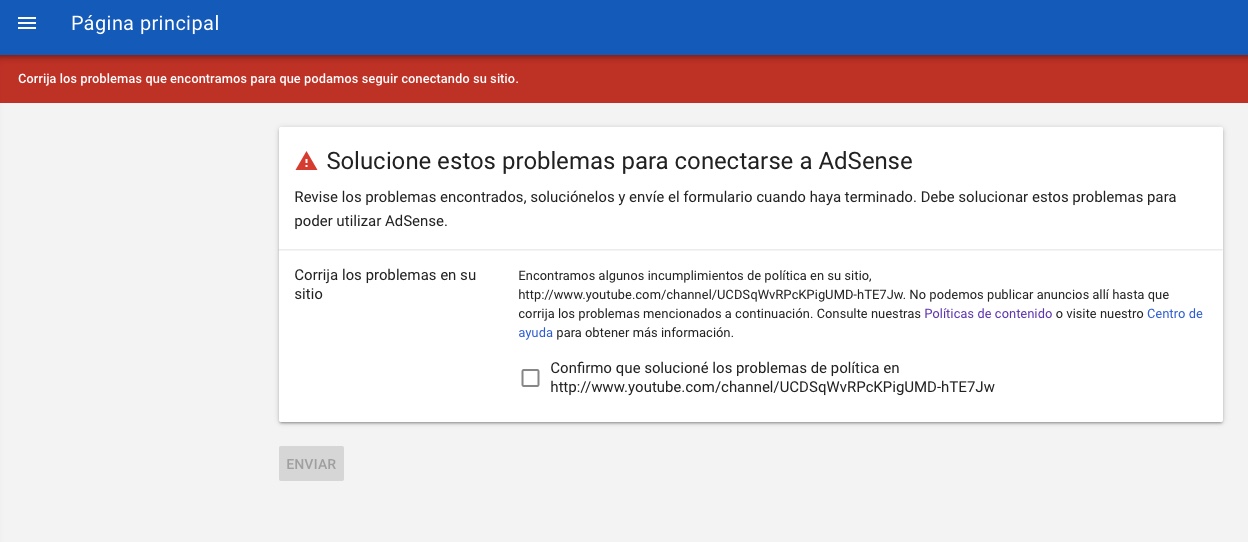The width and height of the screenshot is (1248, 542).
Task: Click the 'Revise los problemas encontrados' paragraph
Action: click(x=735, y=209)
